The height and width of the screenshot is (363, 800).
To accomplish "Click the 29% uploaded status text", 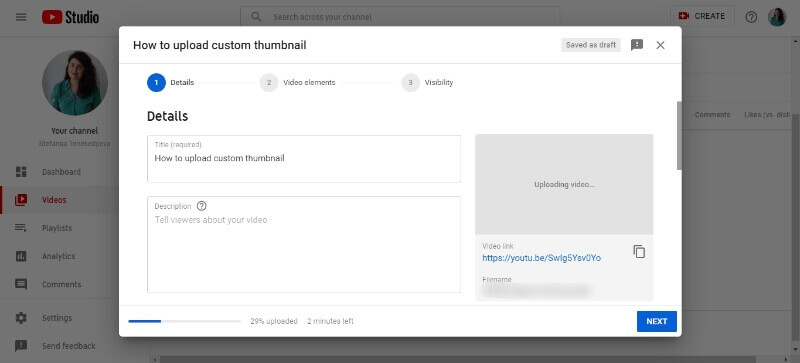I will 274,322.
